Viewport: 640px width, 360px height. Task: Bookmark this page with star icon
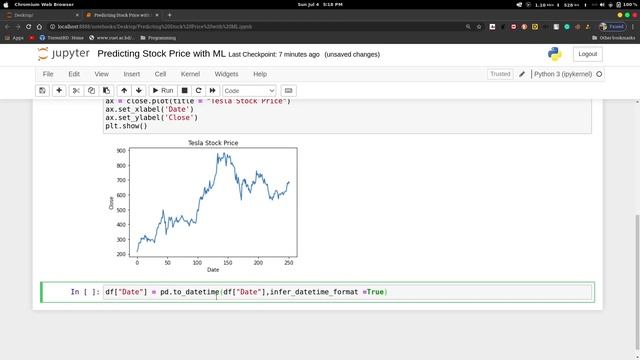point(479,27)
